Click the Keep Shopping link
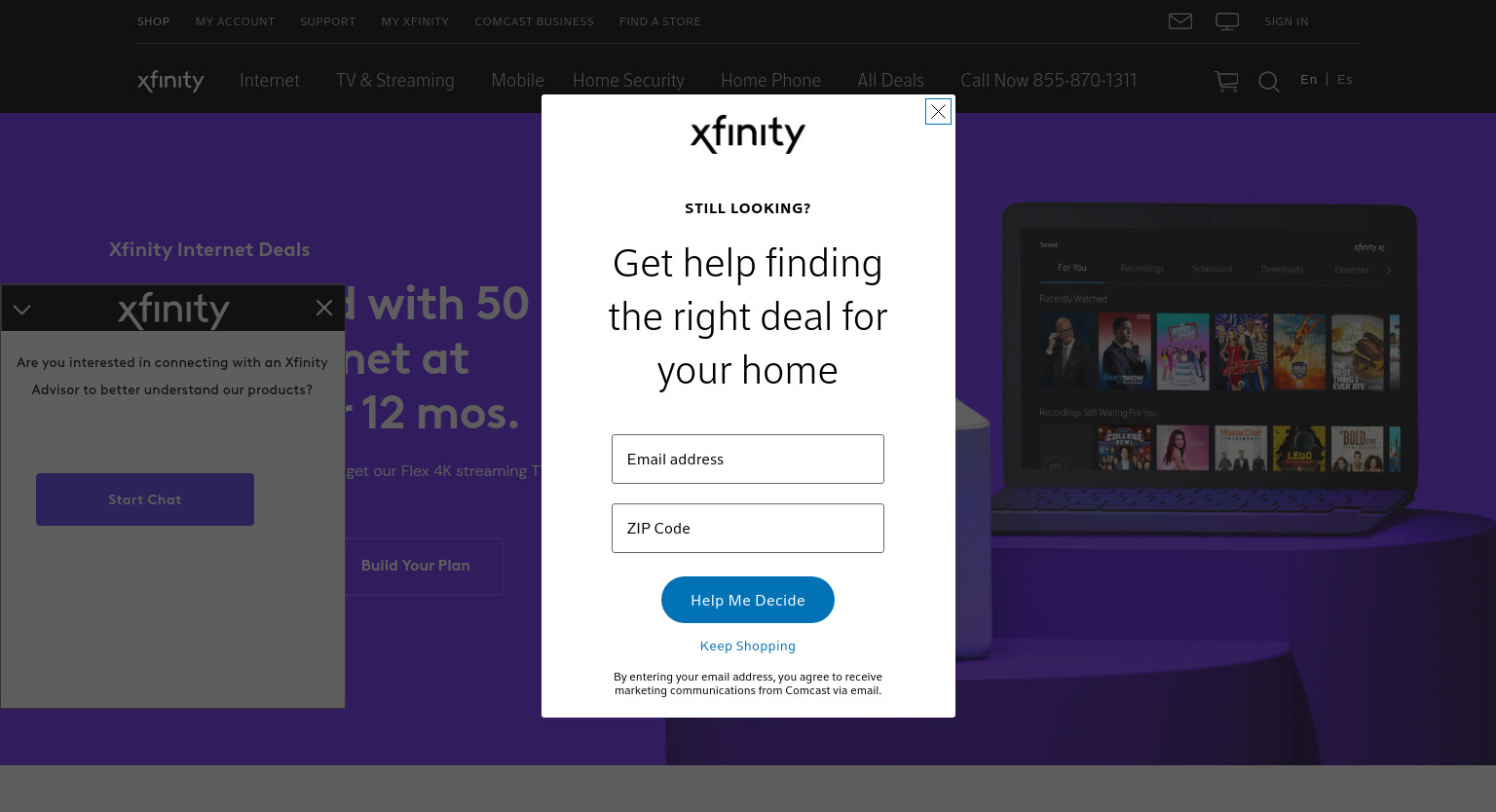This screenshot has width=1496, height=812. click(748, 646)
